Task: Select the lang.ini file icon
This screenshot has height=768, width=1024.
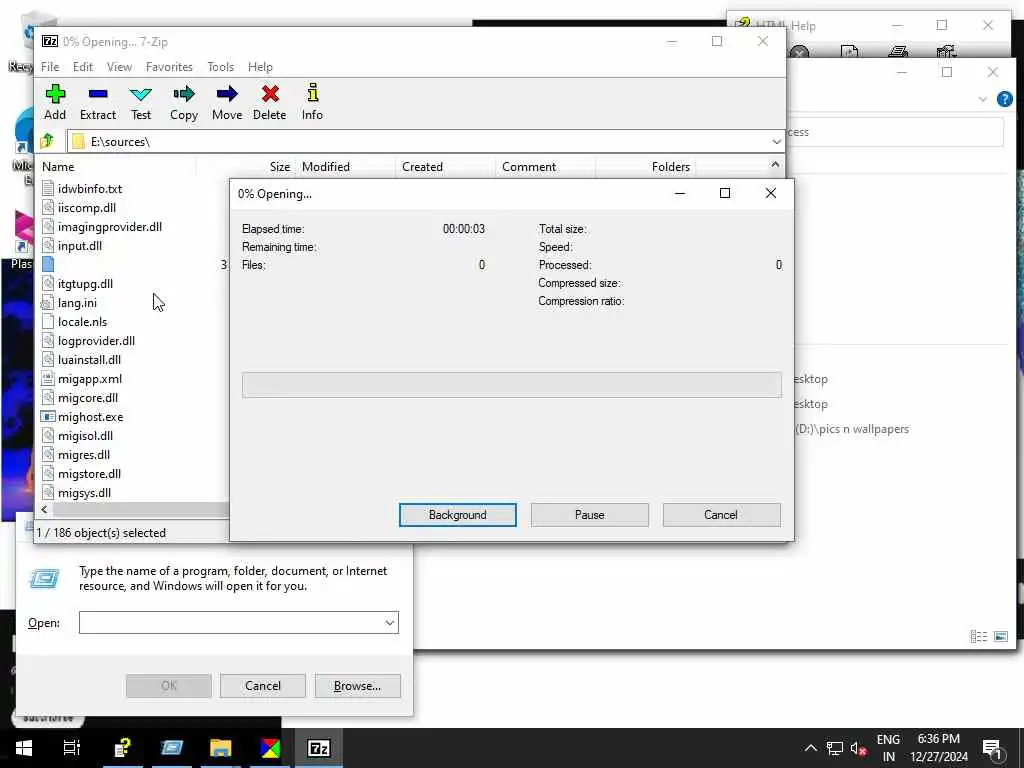Action: 48,303
